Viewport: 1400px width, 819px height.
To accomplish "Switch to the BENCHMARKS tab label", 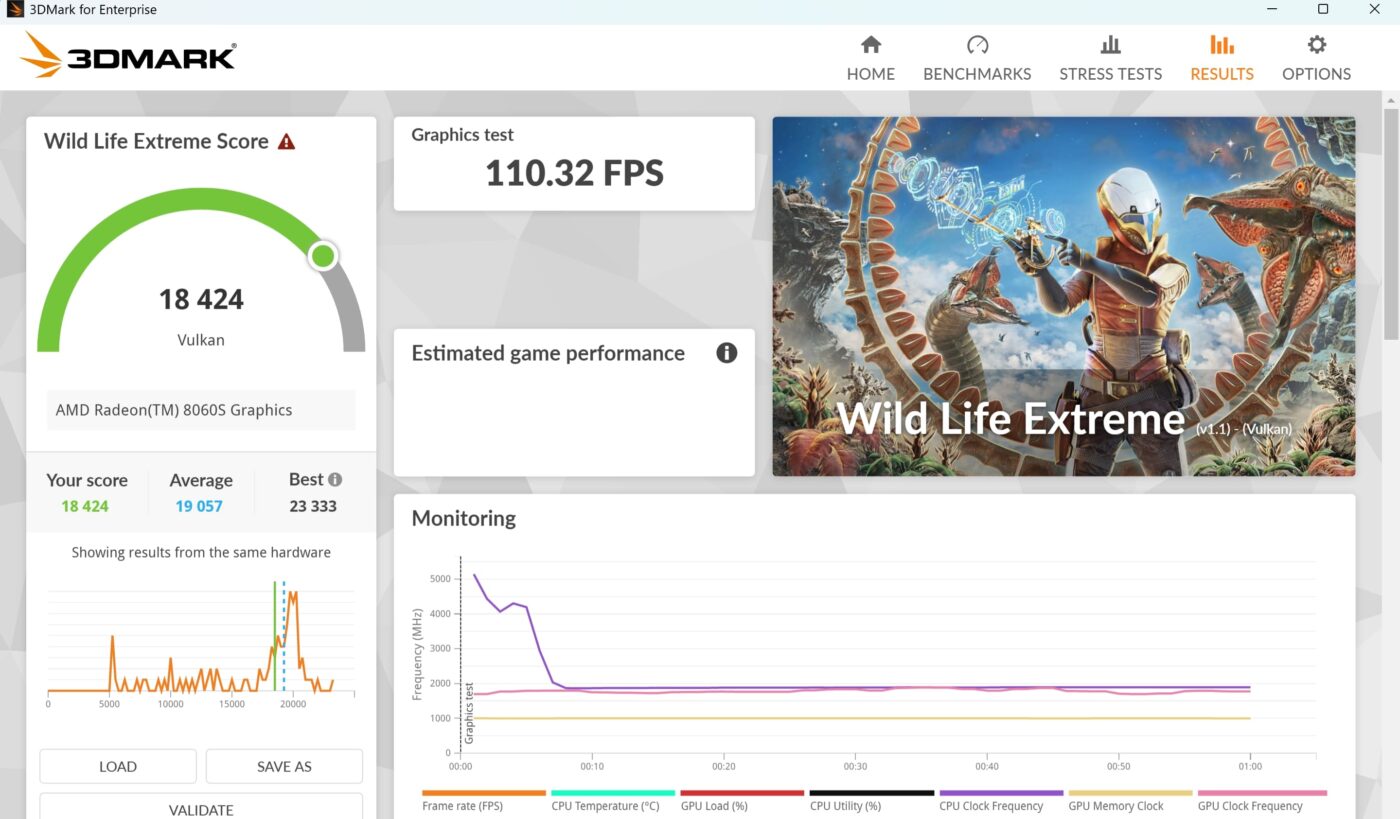I will 977,74.
